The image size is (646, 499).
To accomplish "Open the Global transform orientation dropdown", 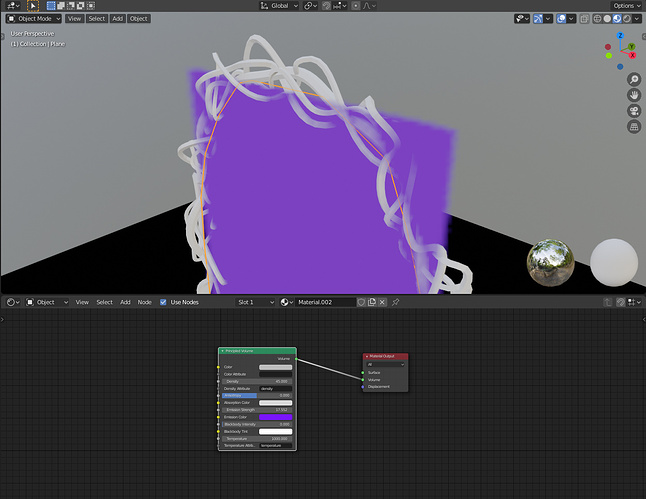I will [279, 6].
